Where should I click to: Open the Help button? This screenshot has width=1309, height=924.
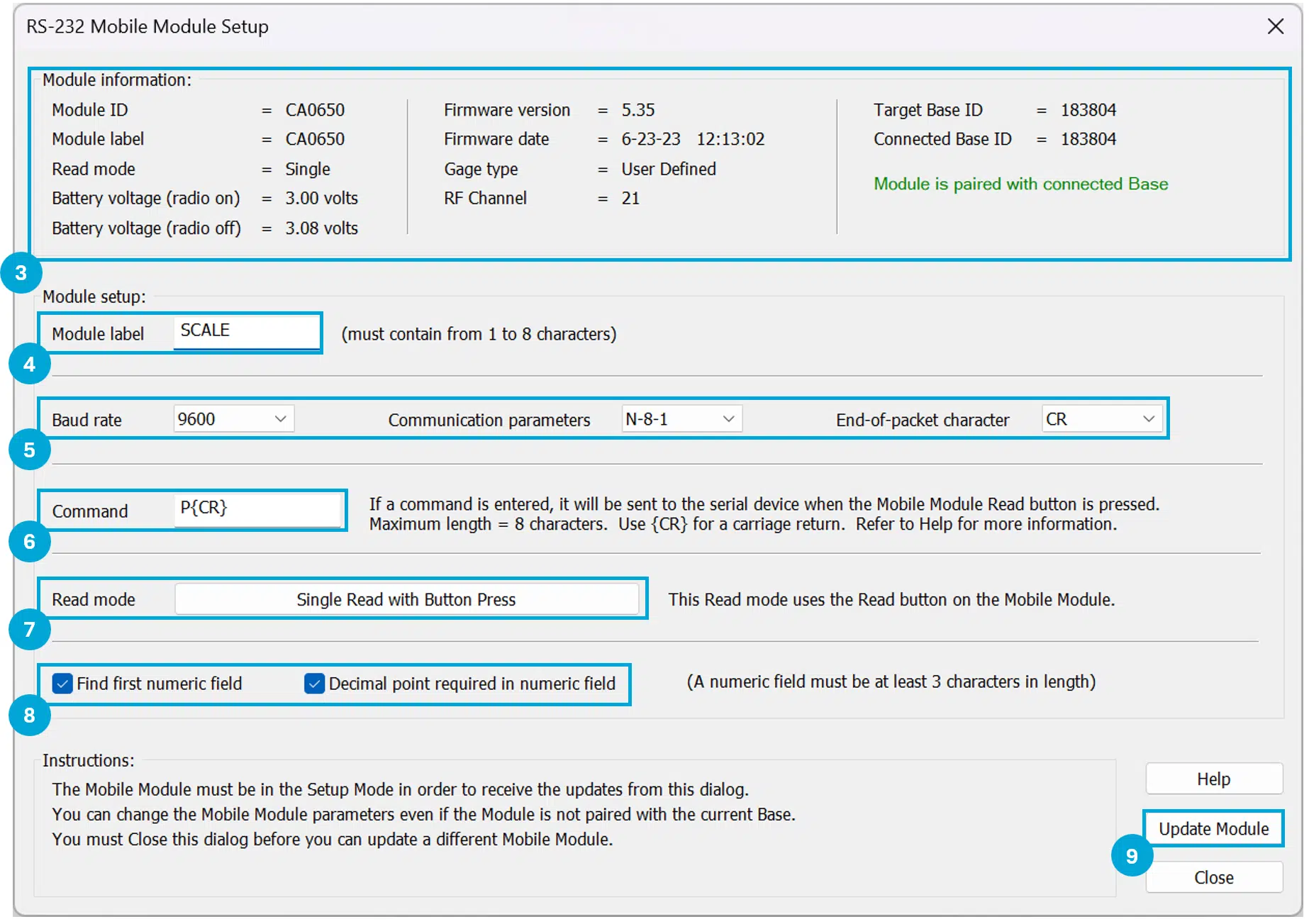click(1214, 779)
